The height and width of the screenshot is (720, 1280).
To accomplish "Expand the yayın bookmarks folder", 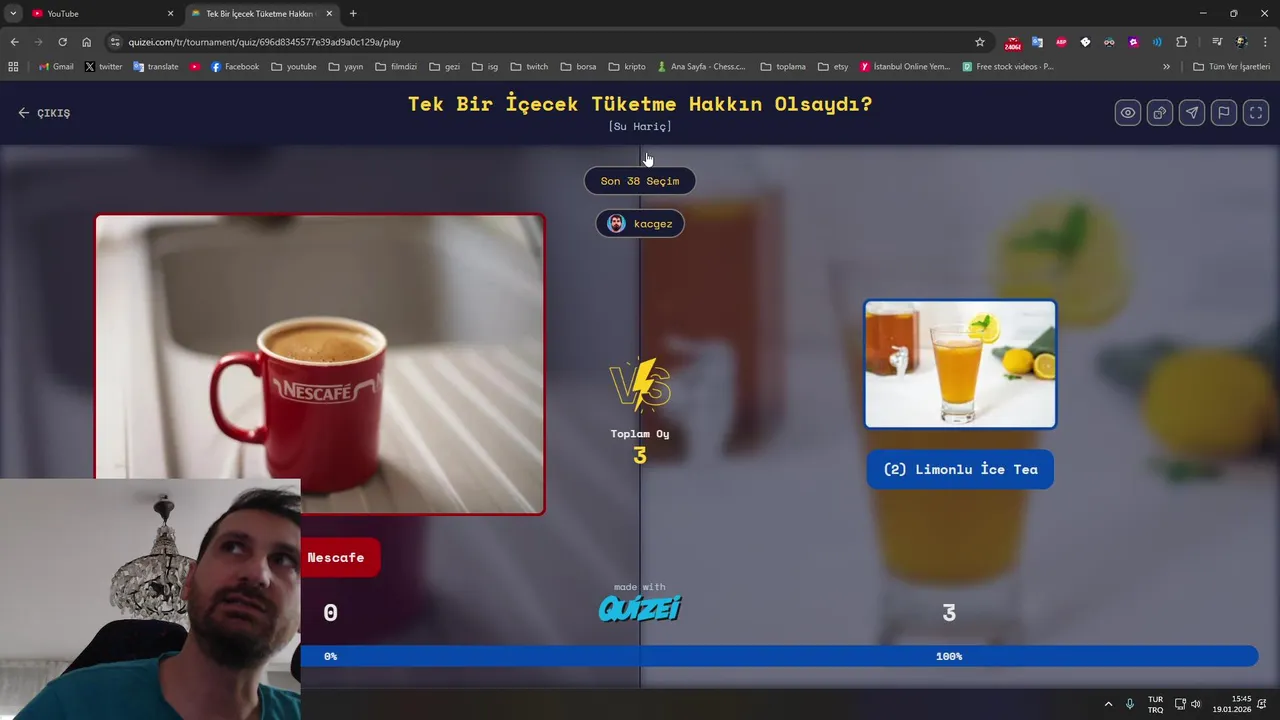I will tap(345, 67).
